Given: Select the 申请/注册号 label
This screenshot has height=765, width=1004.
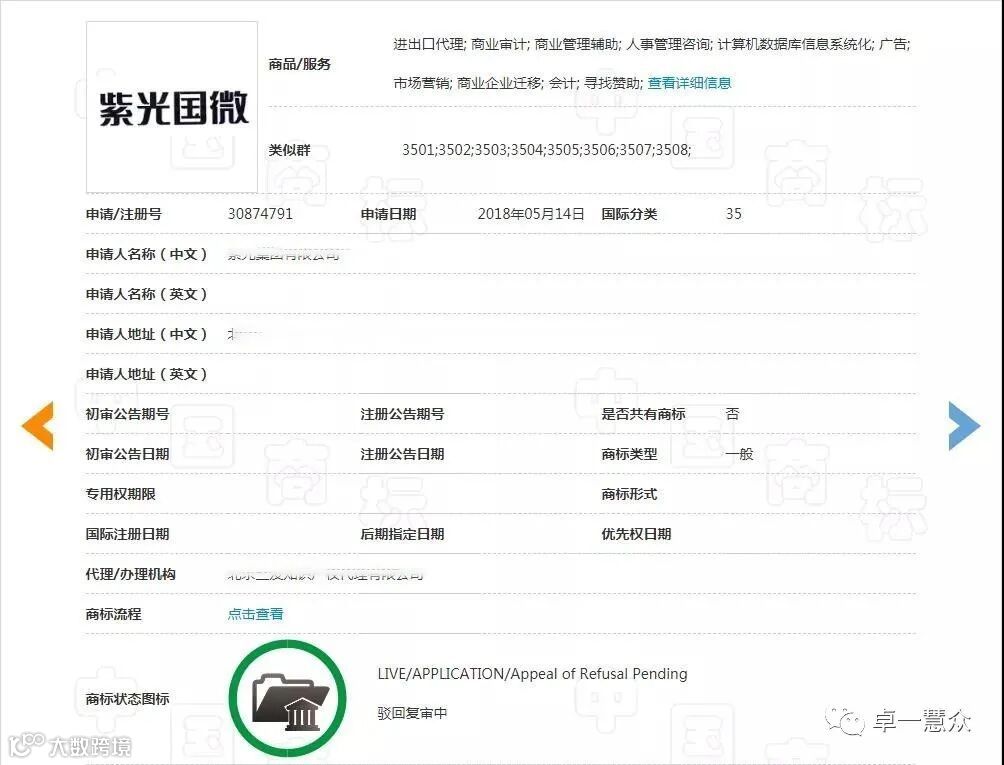Looking at the screenshot, I should click(x=124, y=214).
